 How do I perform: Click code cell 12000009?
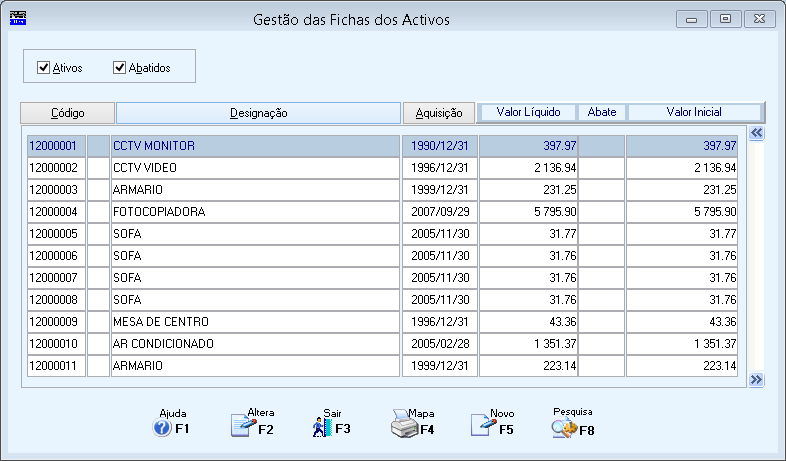tap(56, 322)
